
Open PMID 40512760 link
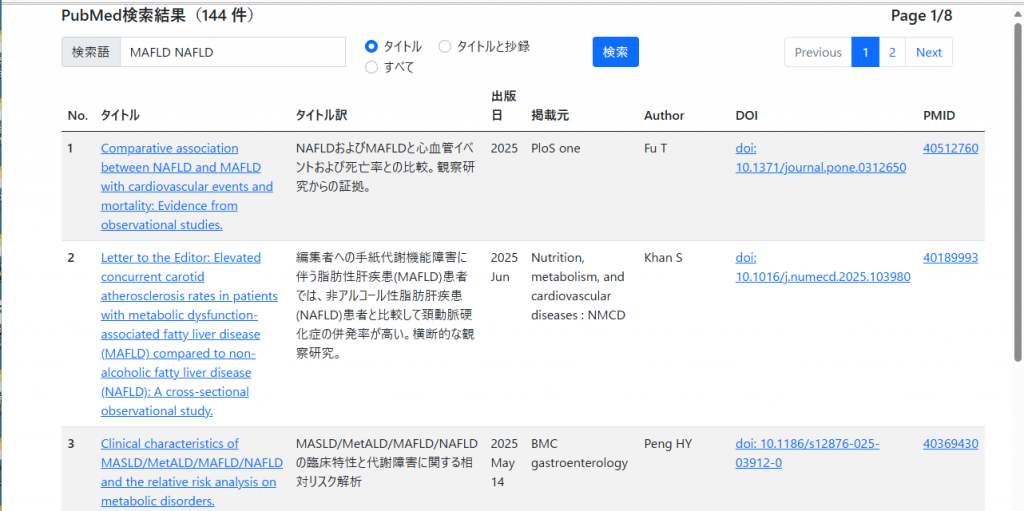coord(950,148)
